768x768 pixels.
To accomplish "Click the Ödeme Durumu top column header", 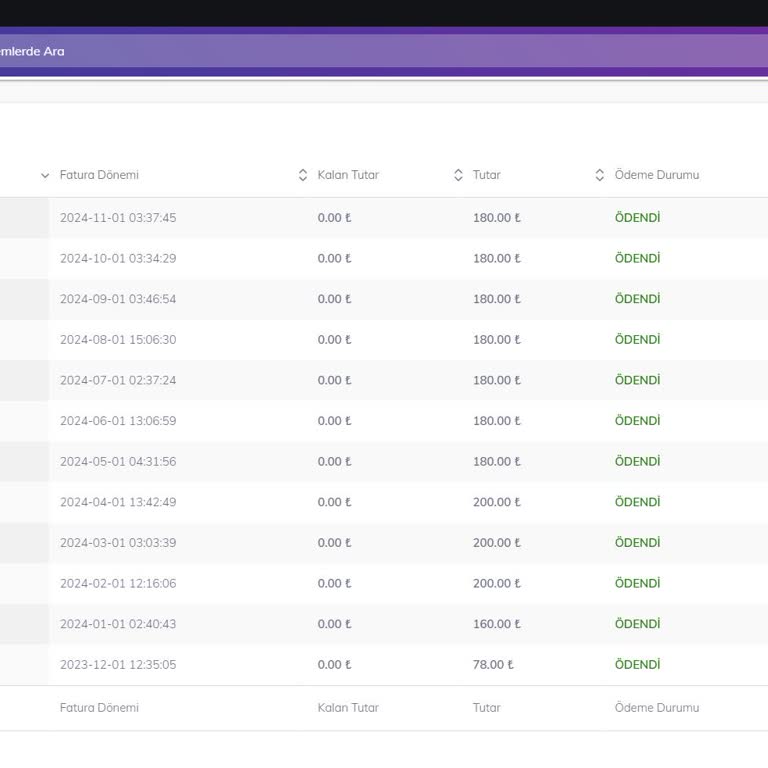I will pos(657,175).
